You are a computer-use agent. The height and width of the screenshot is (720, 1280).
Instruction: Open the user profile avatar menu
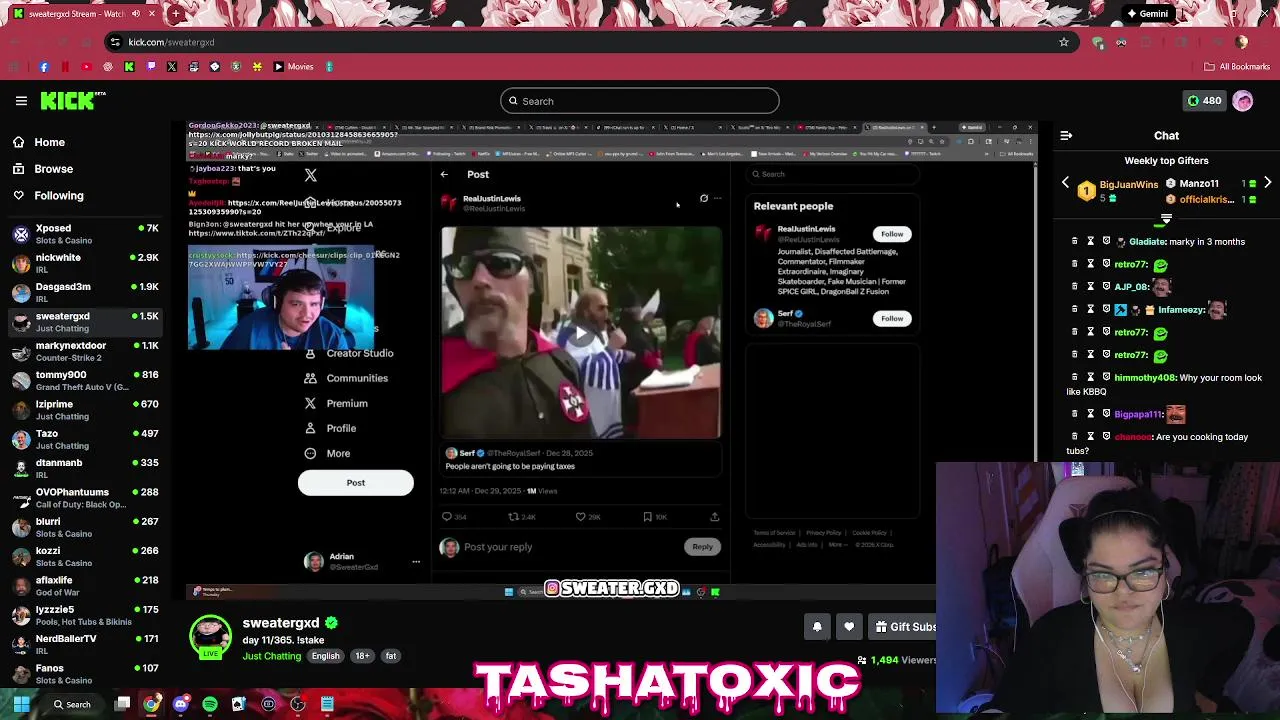(x=1243, y=101)
